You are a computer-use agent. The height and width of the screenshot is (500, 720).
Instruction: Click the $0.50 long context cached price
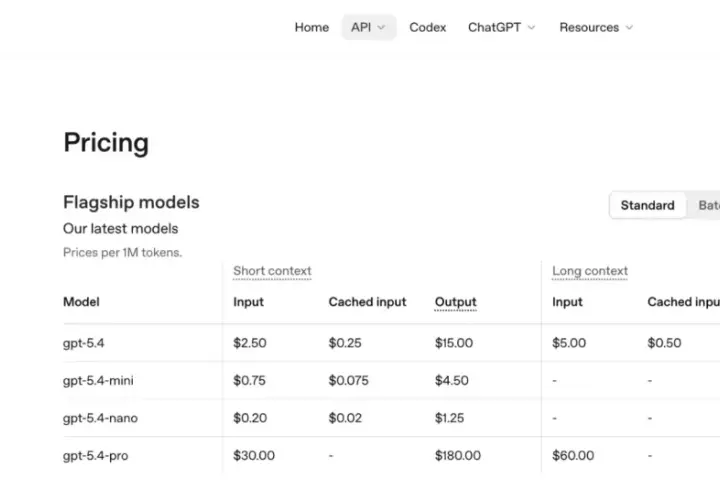664,343
